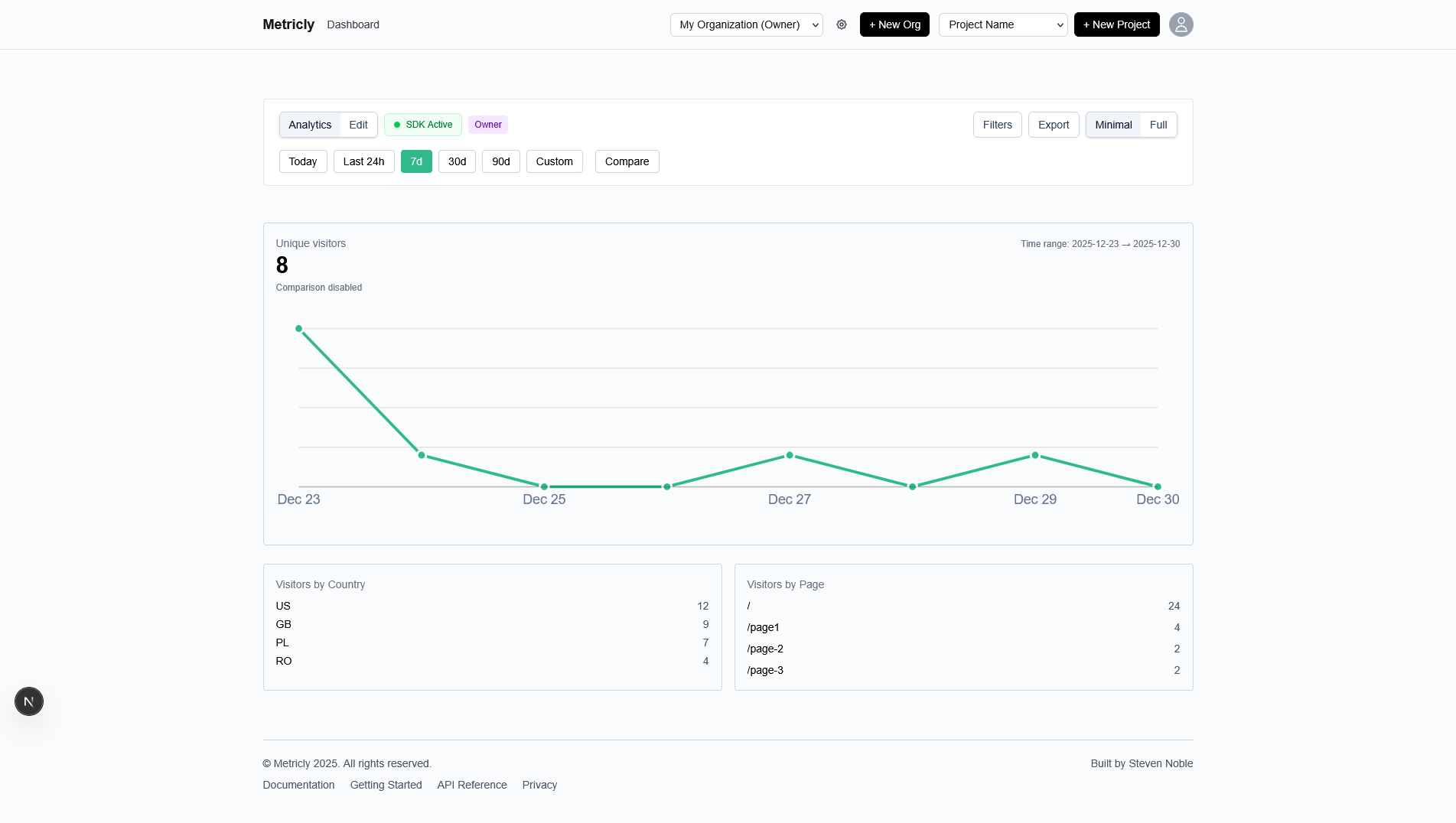Viewport: 1456px width, 823px height.
Task: Expand the Custom date range picker
Action: 554,161
